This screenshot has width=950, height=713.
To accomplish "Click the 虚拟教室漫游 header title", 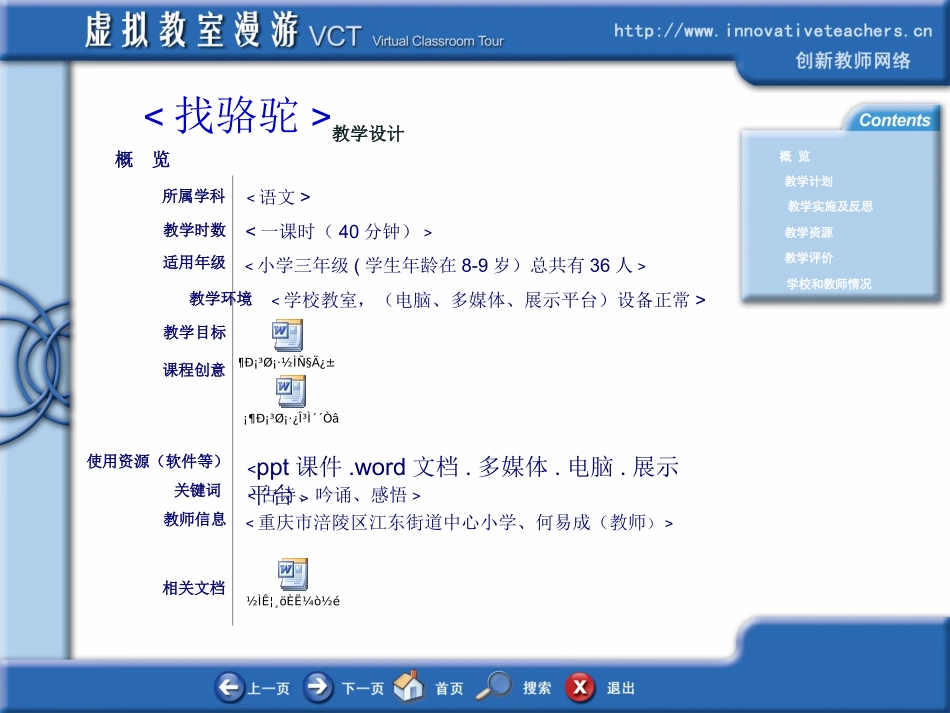I will pos(191,30).
